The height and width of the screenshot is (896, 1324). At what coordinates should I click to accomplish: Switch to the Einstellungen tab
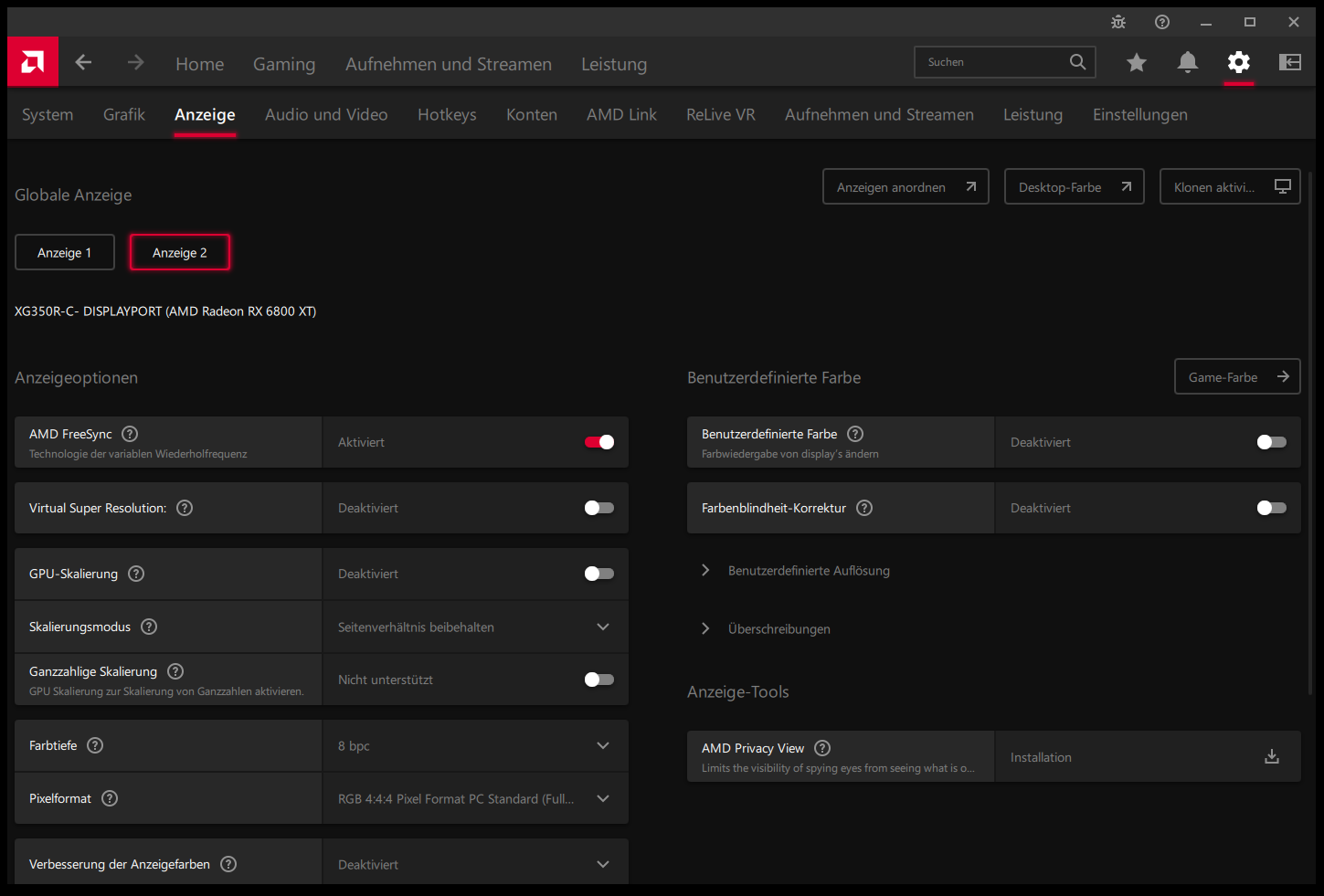1140,114
